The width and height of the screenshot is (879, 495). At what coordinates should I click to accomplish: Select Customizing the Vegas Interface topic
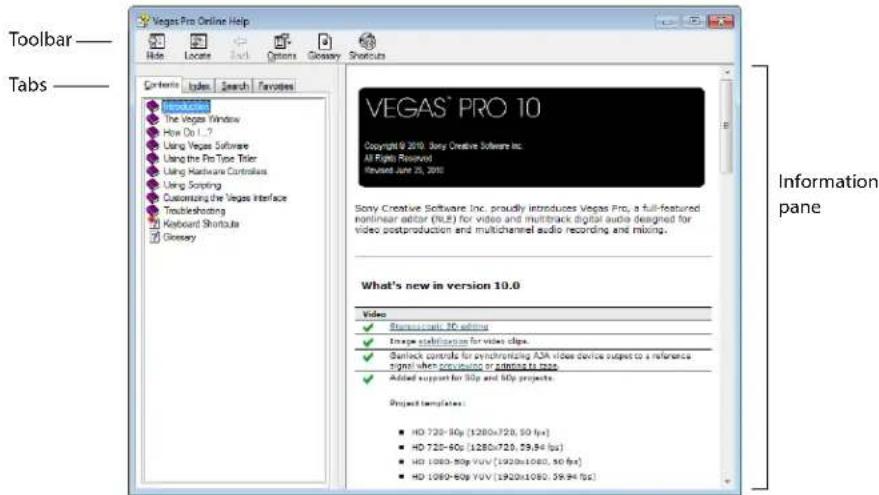[x=225, y=197]
